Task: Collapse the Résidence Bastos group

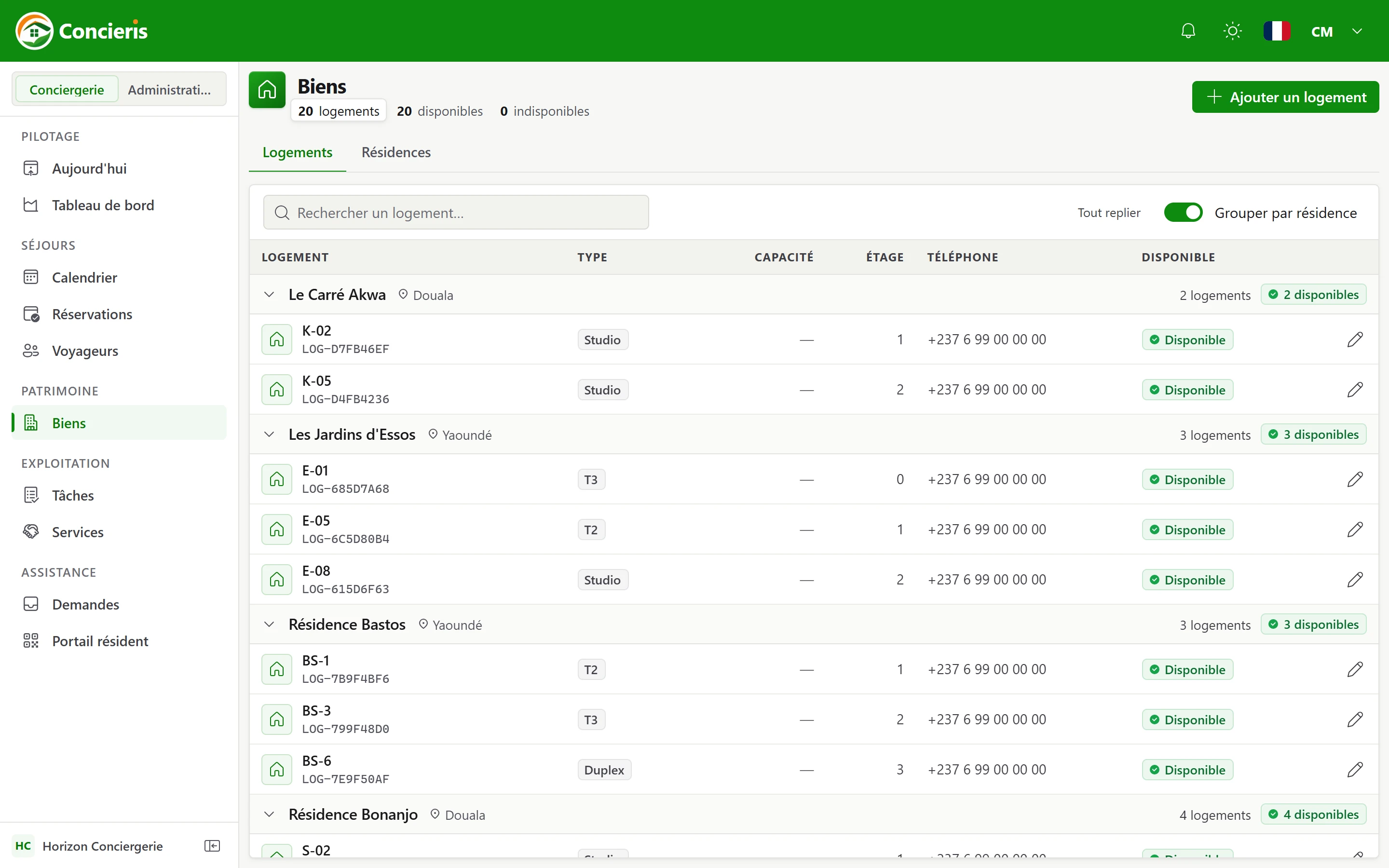Action: 269,624
